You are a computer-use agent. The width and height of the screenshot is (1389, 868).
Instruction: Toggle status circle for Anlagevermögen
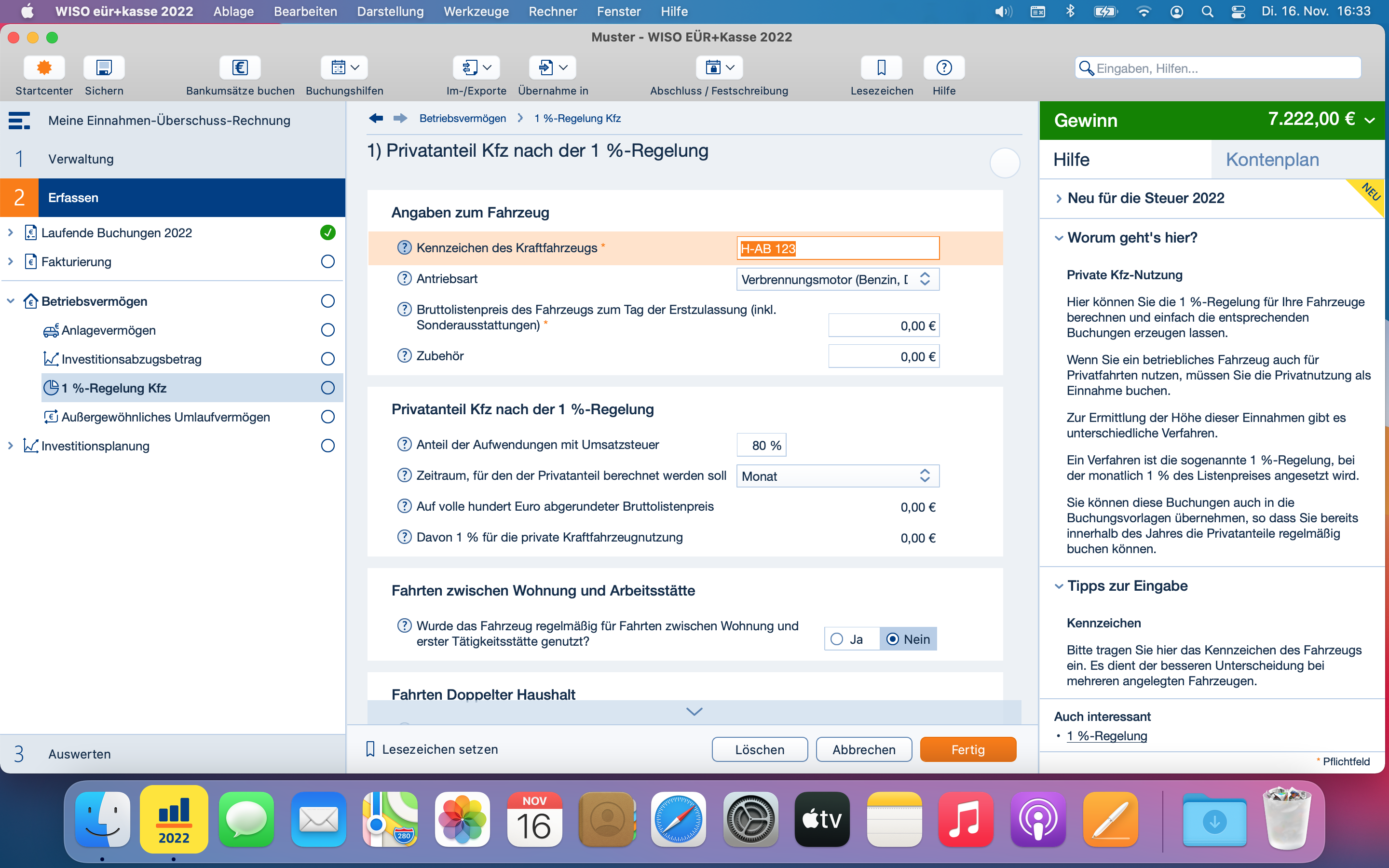click(328, 330)
